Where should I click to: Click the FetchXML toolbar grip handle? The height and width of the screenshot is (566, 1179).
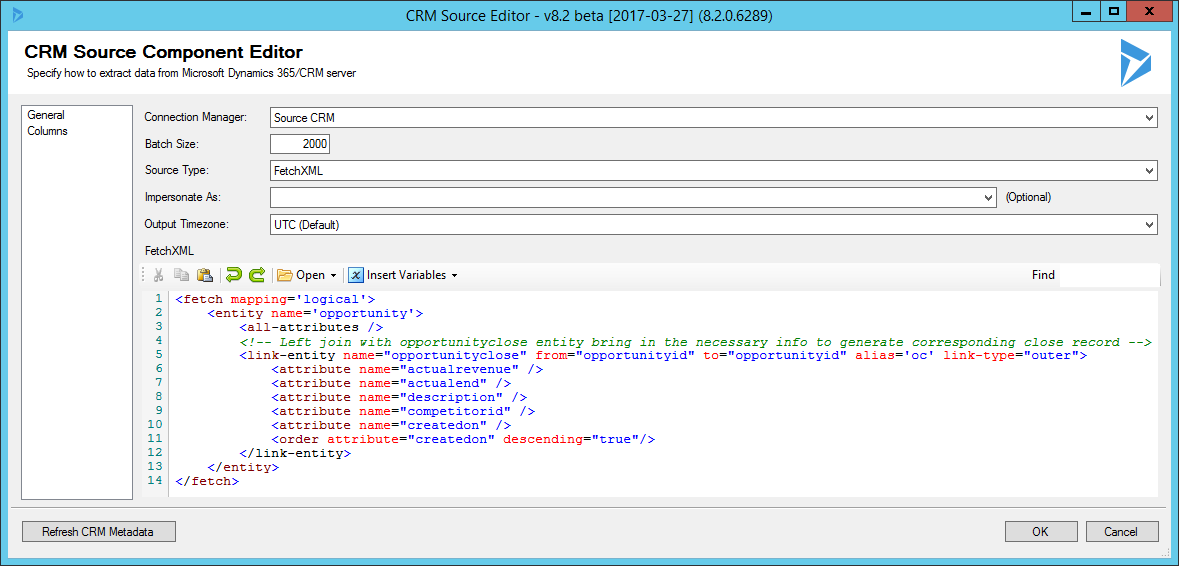tap(144, 275)
